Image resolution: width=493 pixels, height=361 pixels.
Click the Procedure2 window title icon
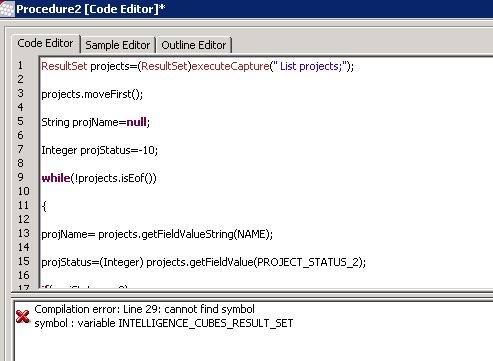tap(7, 8)
